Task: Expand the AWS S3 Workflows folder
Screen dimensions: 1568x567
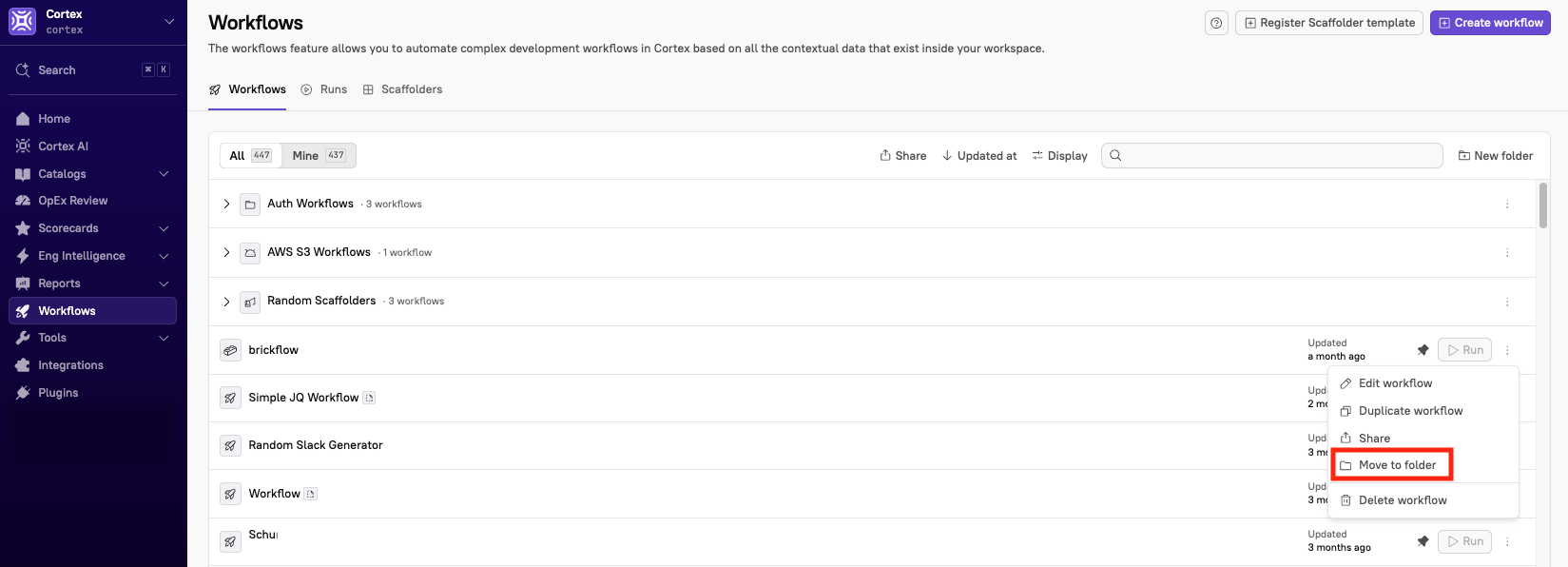Action: point(226,253)
